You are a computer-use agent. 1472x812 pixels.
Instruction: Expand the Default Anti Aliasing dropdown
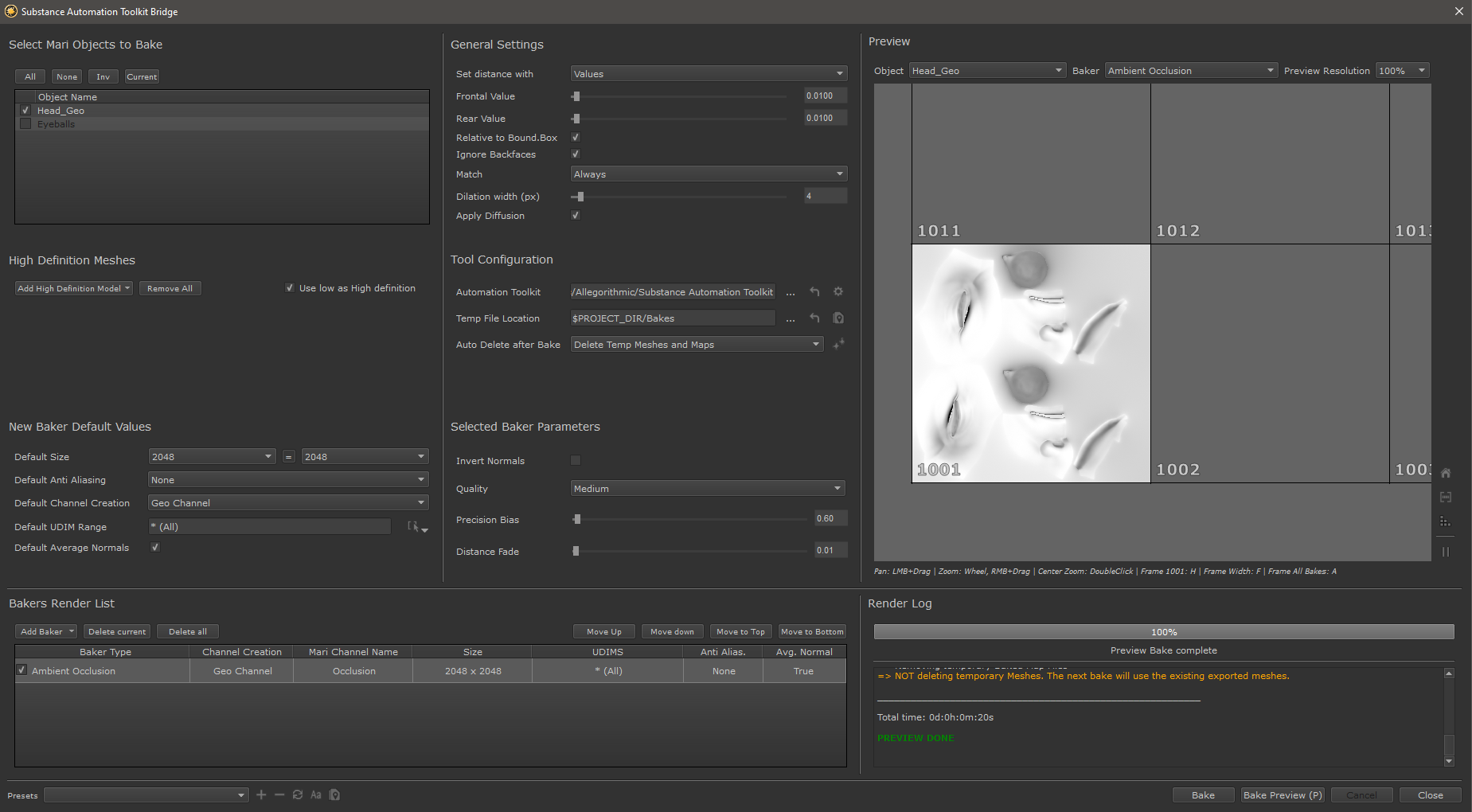(287, 480)
